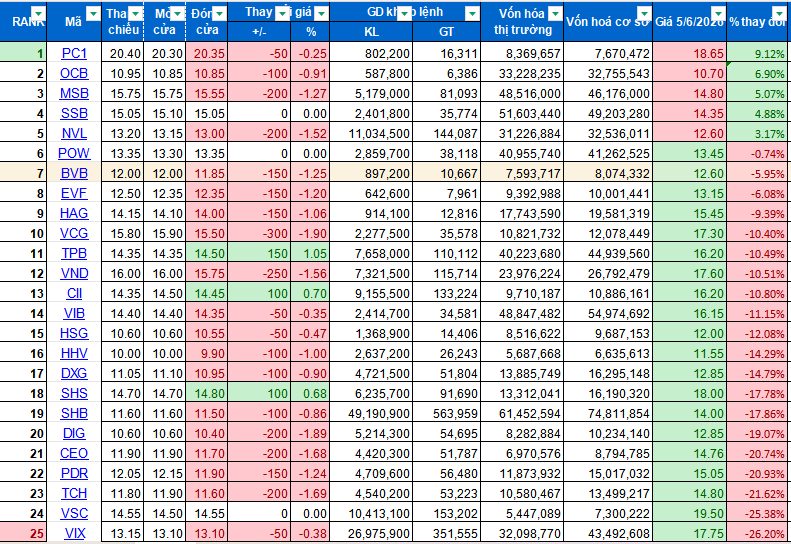This screenshot has height=544, width=791.
Task: Open the TPB ticker link
Action: click(74, 253)
